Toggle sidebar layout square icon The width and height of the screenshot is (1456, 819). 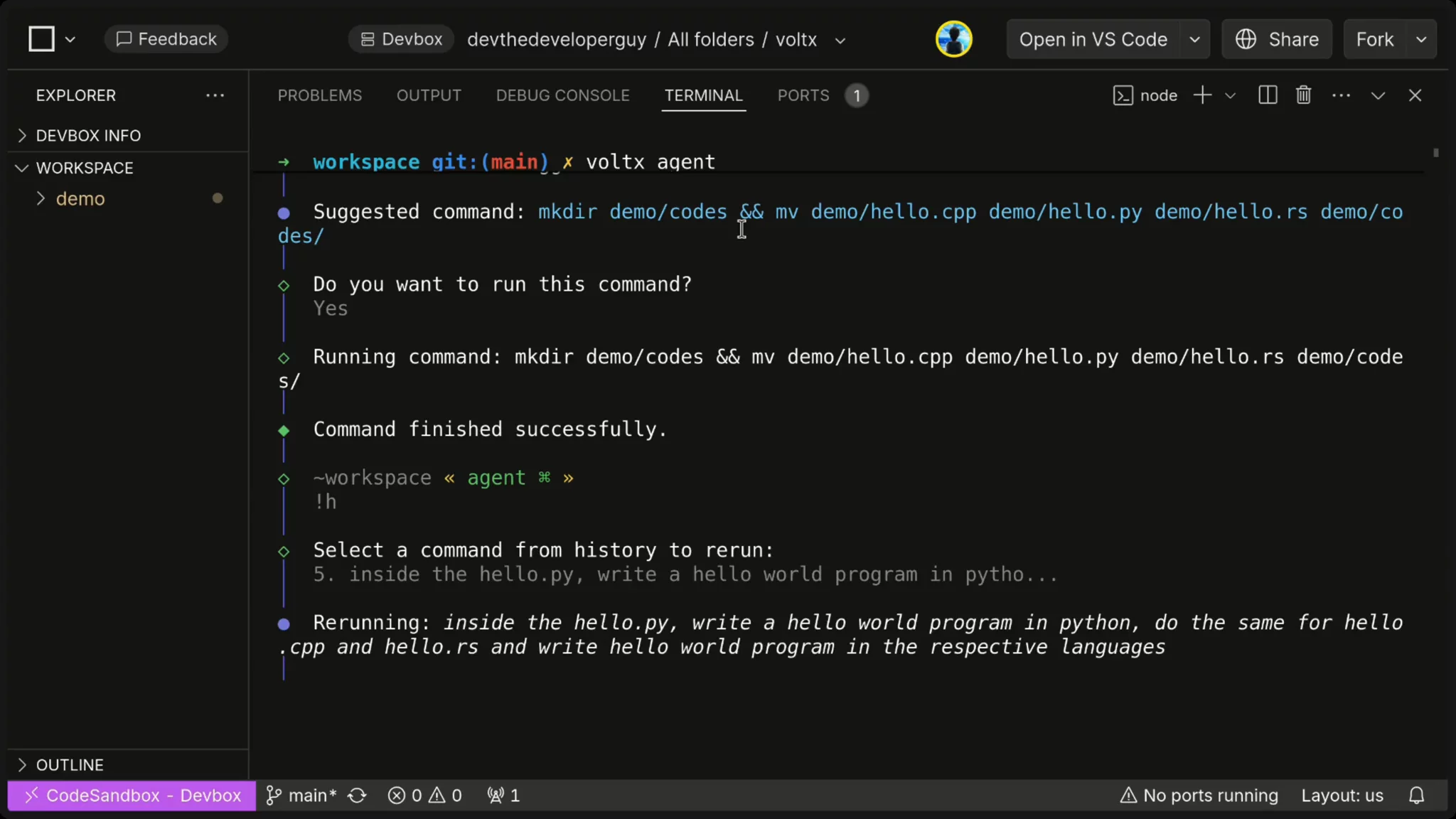[42, 39]
